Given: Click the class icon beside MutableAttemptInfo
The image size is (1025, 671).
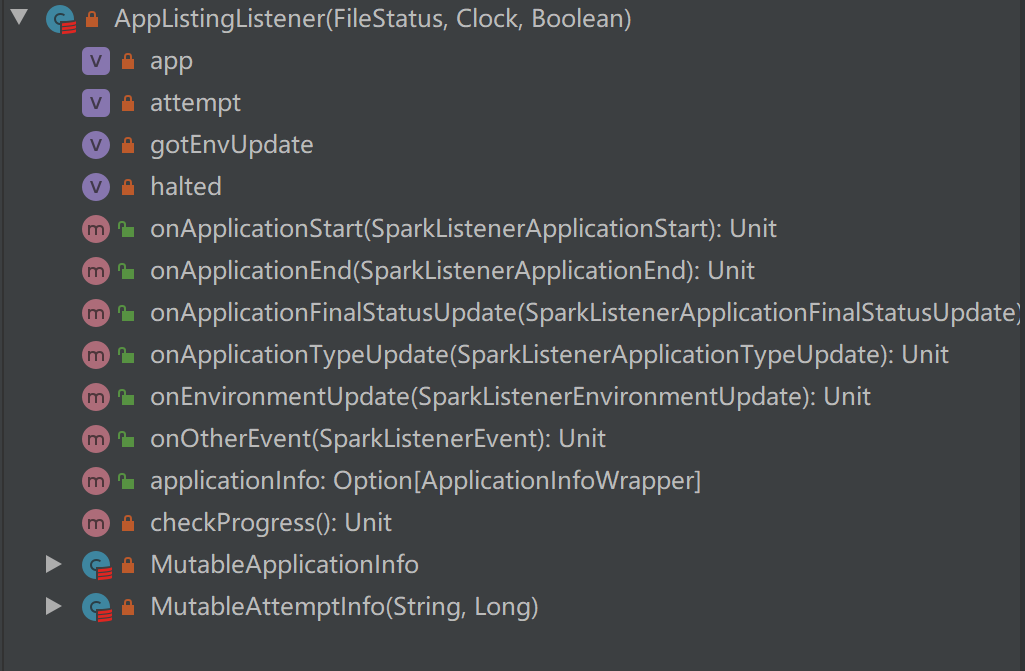Looking at the screenshot, I should click(x=95, y=607).
